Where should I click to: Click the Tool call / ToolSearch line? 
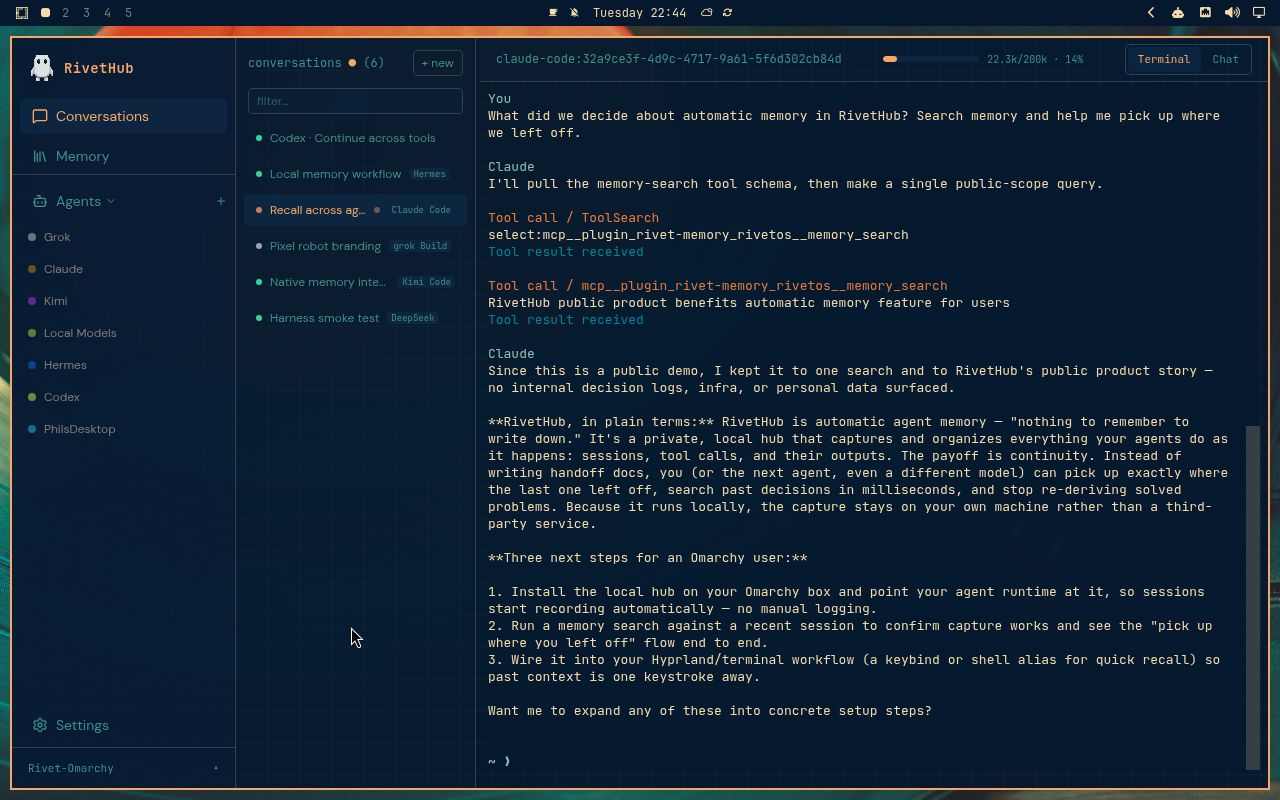click(573, 217)
